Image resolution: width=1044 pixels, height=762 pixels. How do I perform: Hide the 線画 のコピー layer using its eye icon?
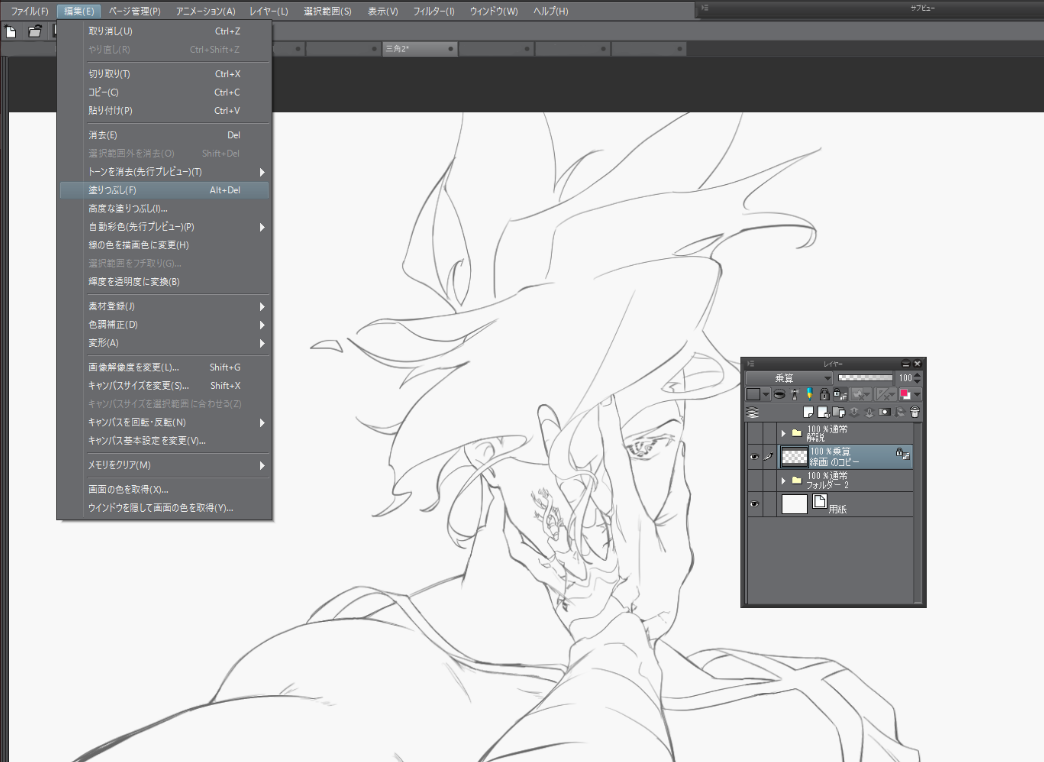point(755,455)
